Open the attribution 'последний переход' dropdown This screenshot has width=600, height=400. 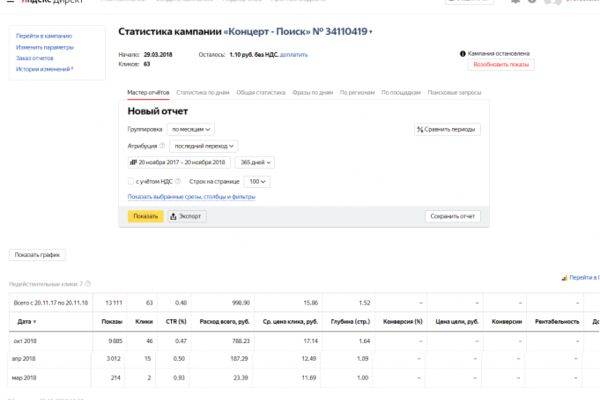click(204, 146)
